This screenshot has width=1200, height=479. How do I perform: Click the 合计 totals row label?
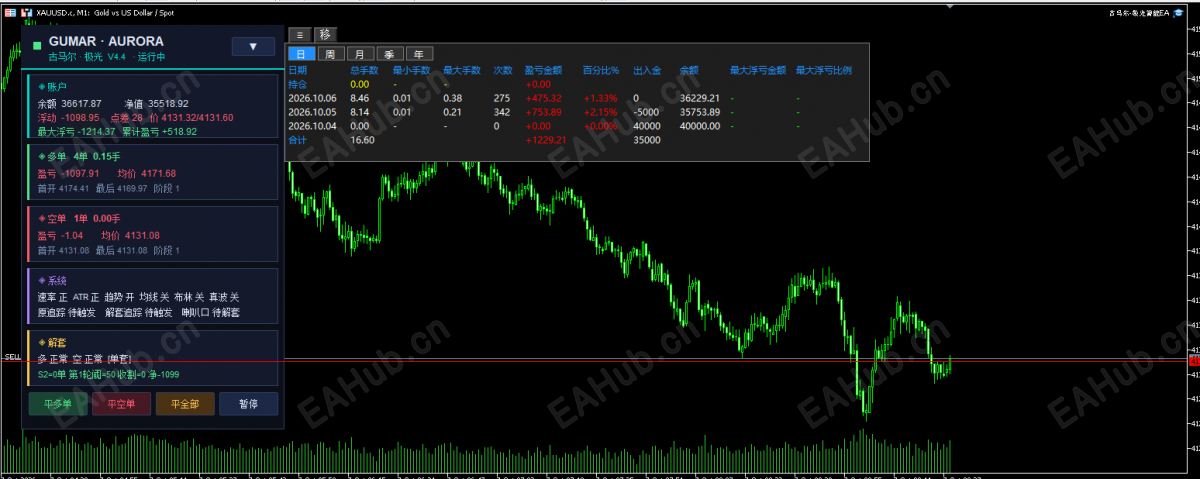298,140
